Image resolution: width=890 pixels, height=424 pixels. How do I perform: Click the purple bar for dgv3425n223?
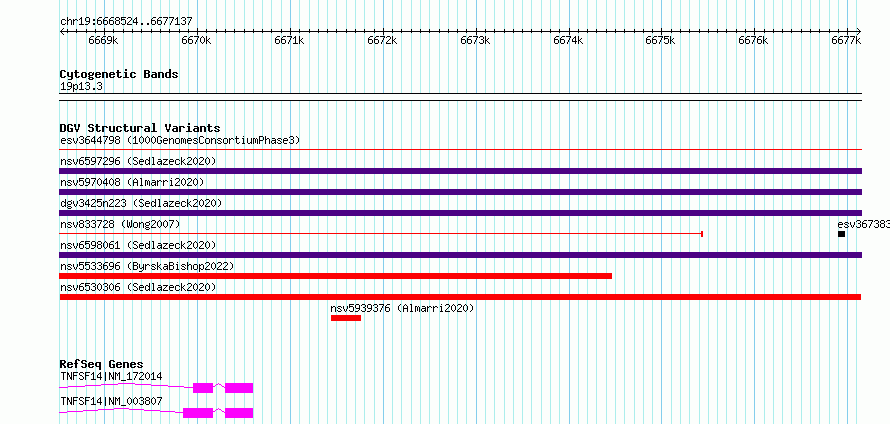460,213
